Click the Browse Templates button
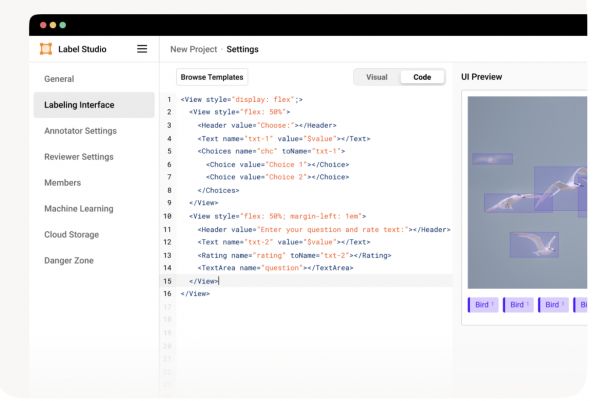 tap(212, 77)
